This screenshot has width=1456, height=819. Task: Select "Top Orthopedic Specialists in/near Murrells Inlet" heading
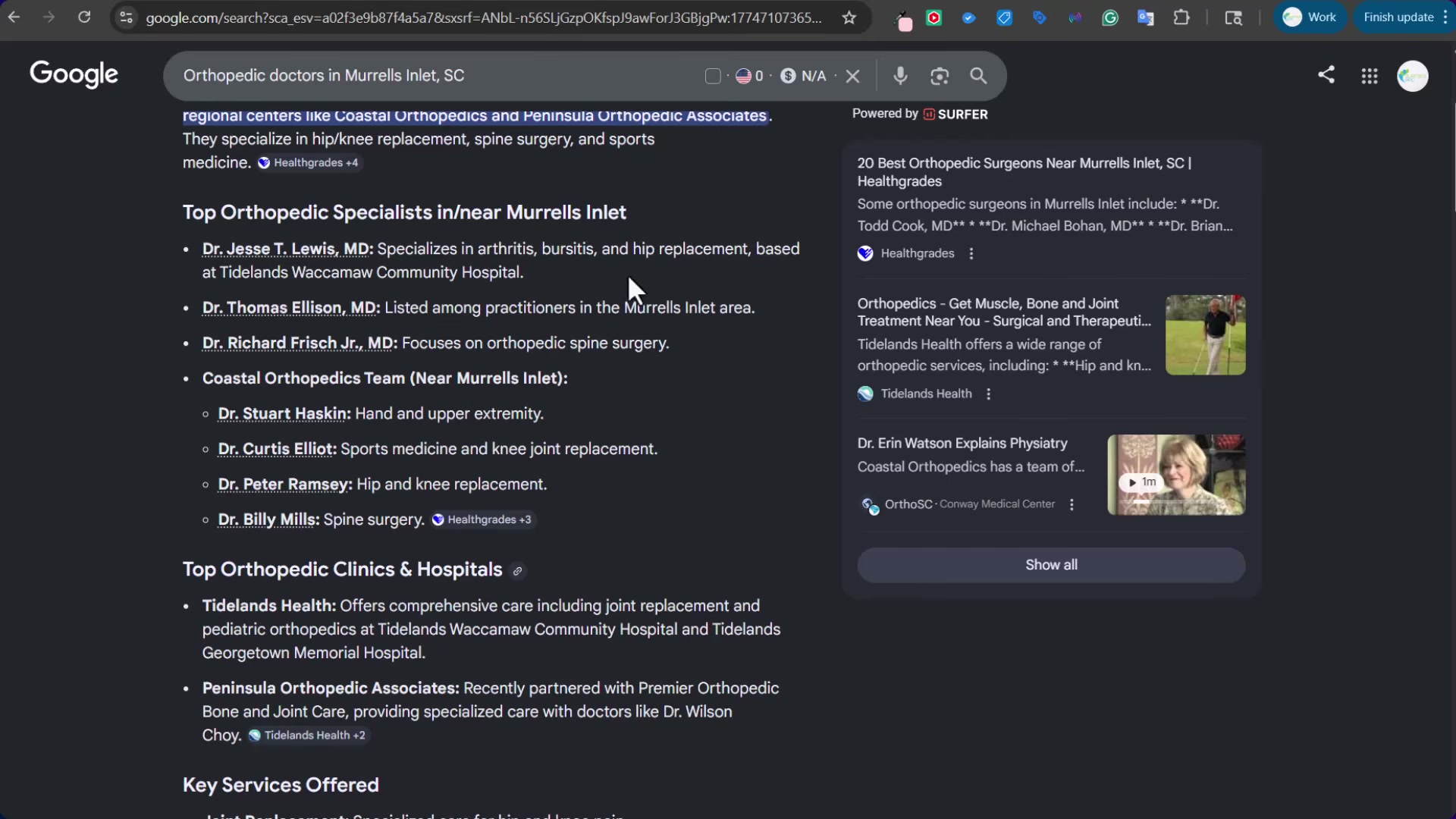point(404,213)
